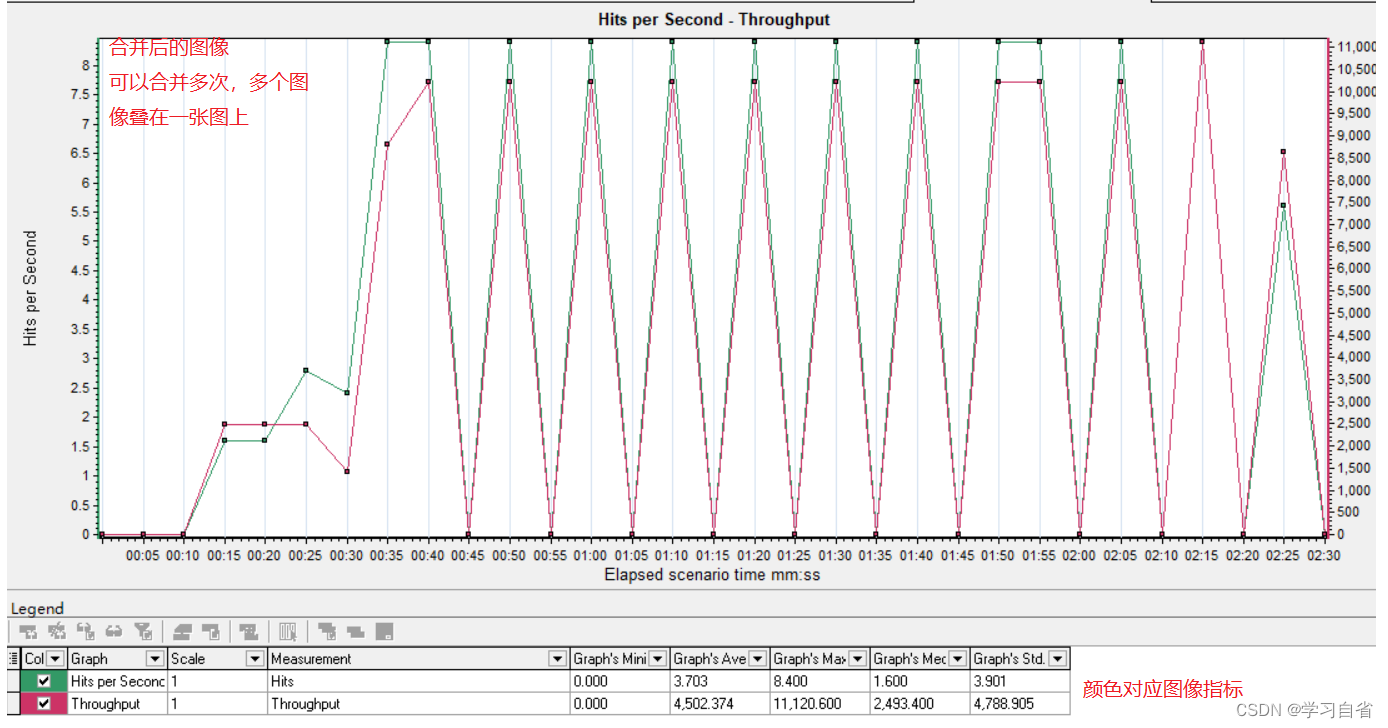Click the Hits measurement cell
The width and height of the screenshot is (1388, 728).
click(x=282, y=681)
